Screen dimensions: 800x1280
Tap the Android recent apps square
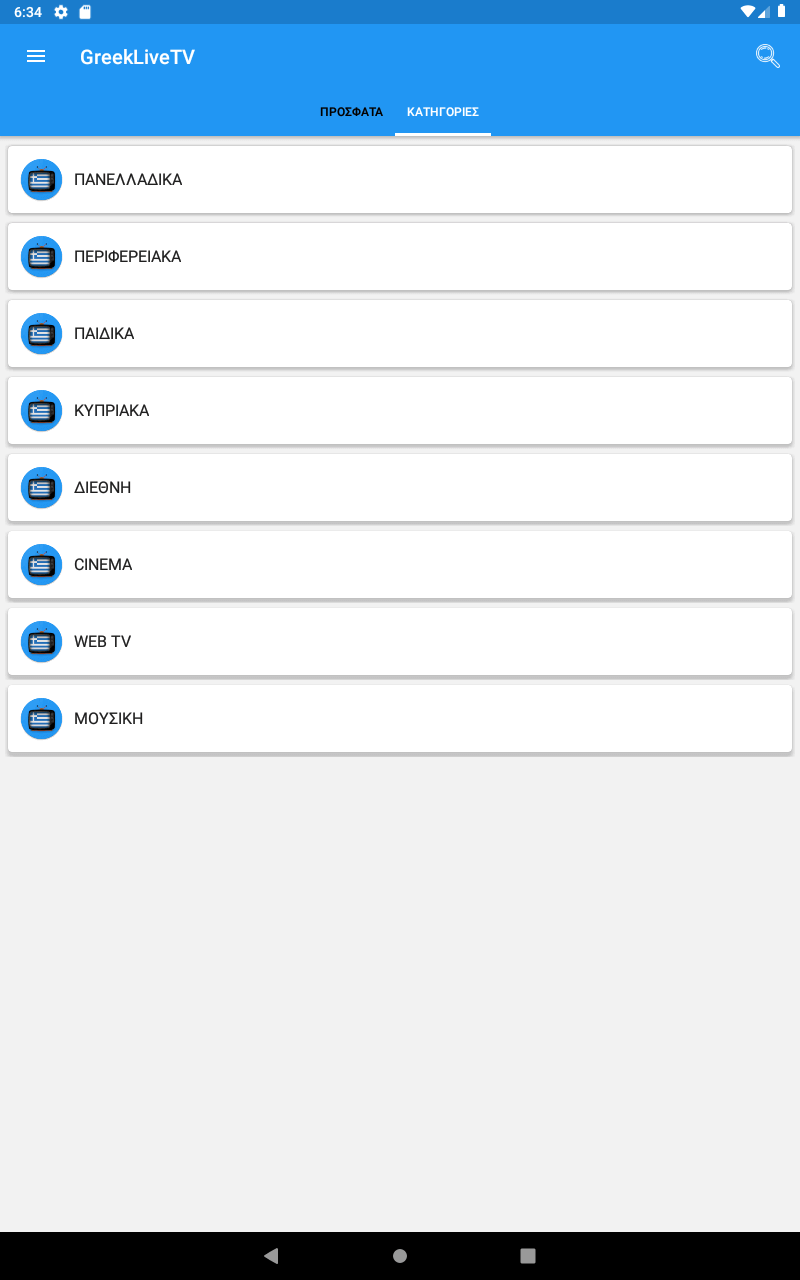coord(528,1256)
